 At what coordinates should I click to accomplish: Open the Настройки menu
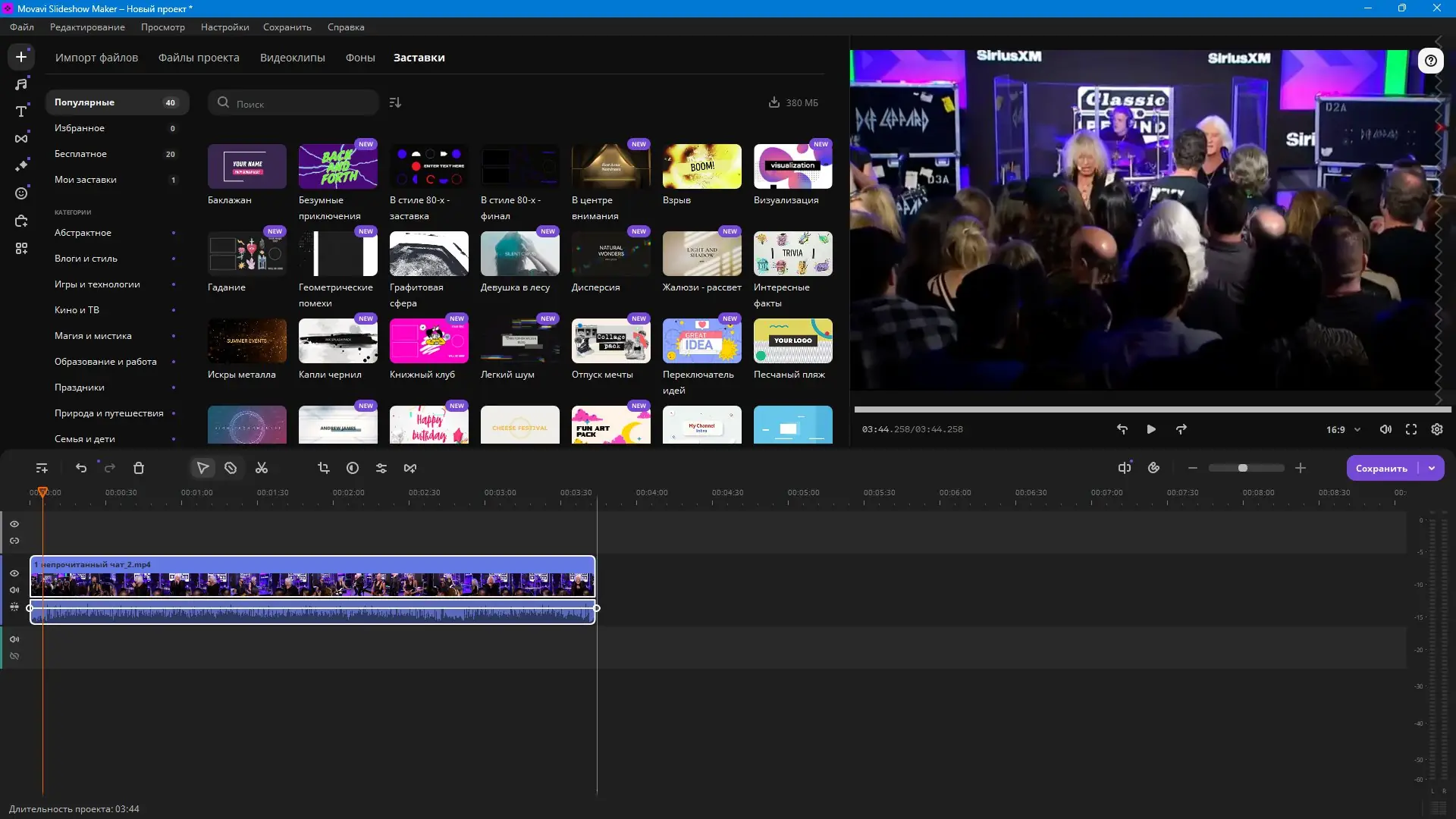point(224,27)
